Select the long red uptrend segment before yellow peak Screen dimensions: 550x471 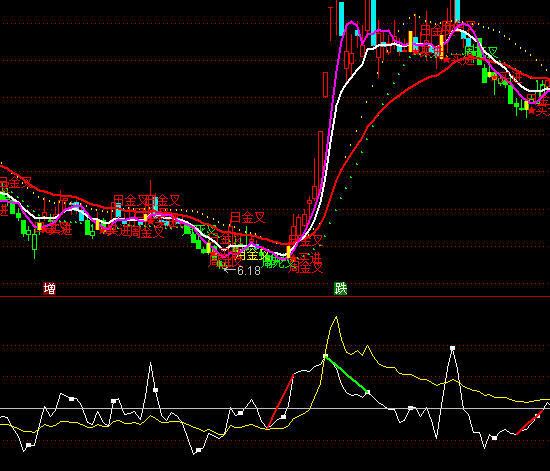(280, 401)
